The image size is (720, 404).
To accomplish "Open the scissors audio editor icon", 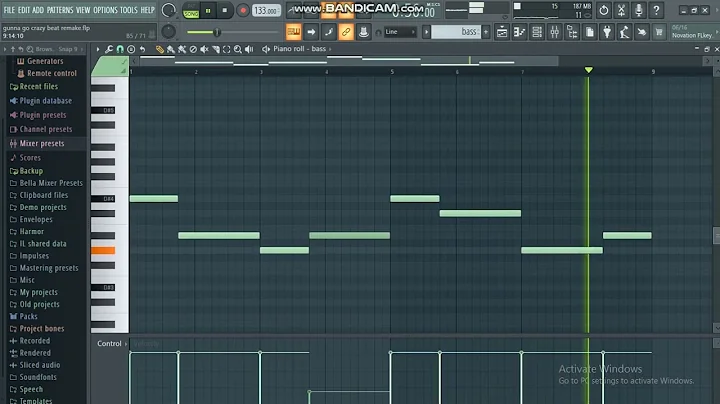I will 621,10.
